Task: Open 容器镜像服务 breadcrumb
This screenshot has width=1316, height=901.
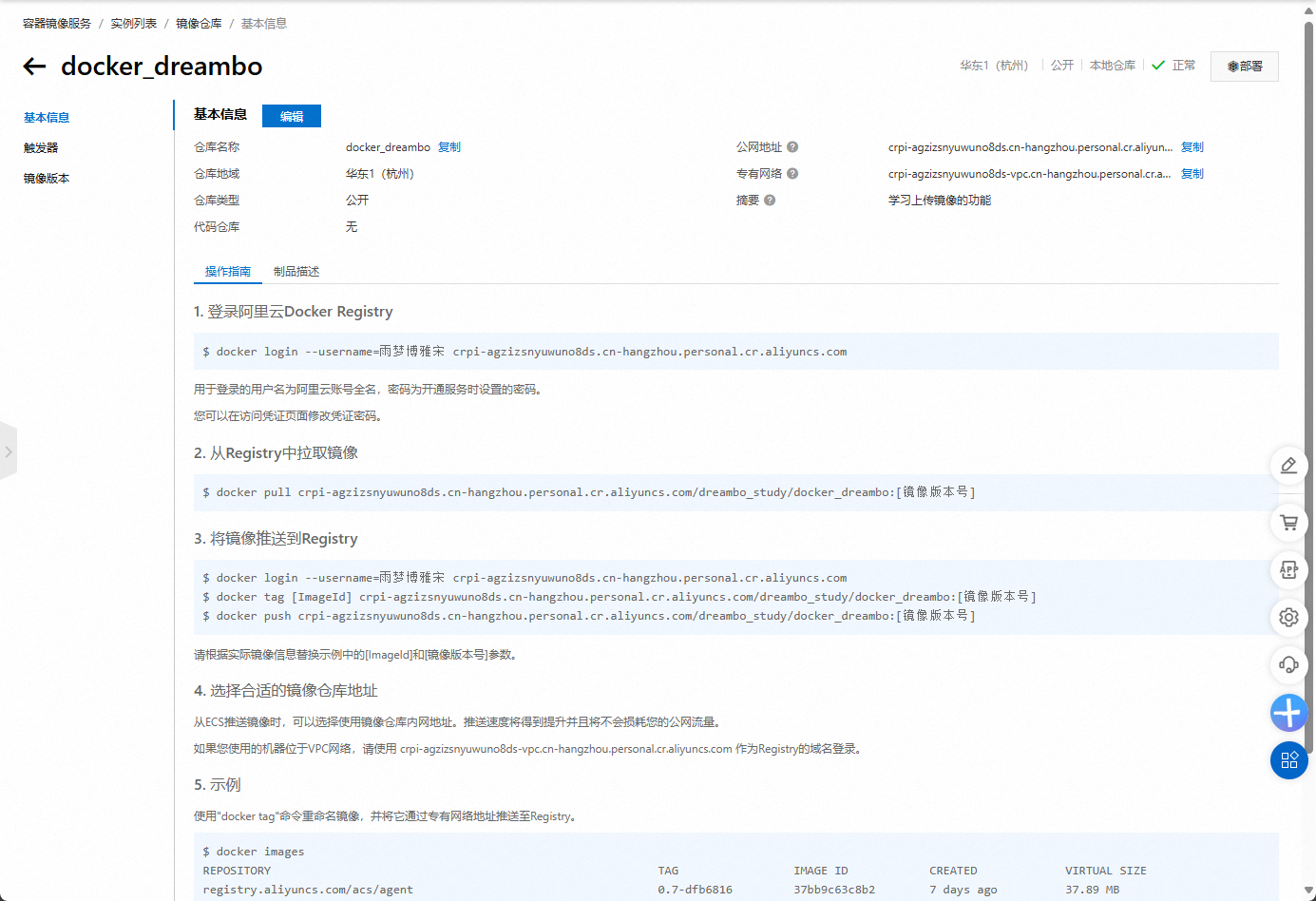Action: (x=57, y=24)
